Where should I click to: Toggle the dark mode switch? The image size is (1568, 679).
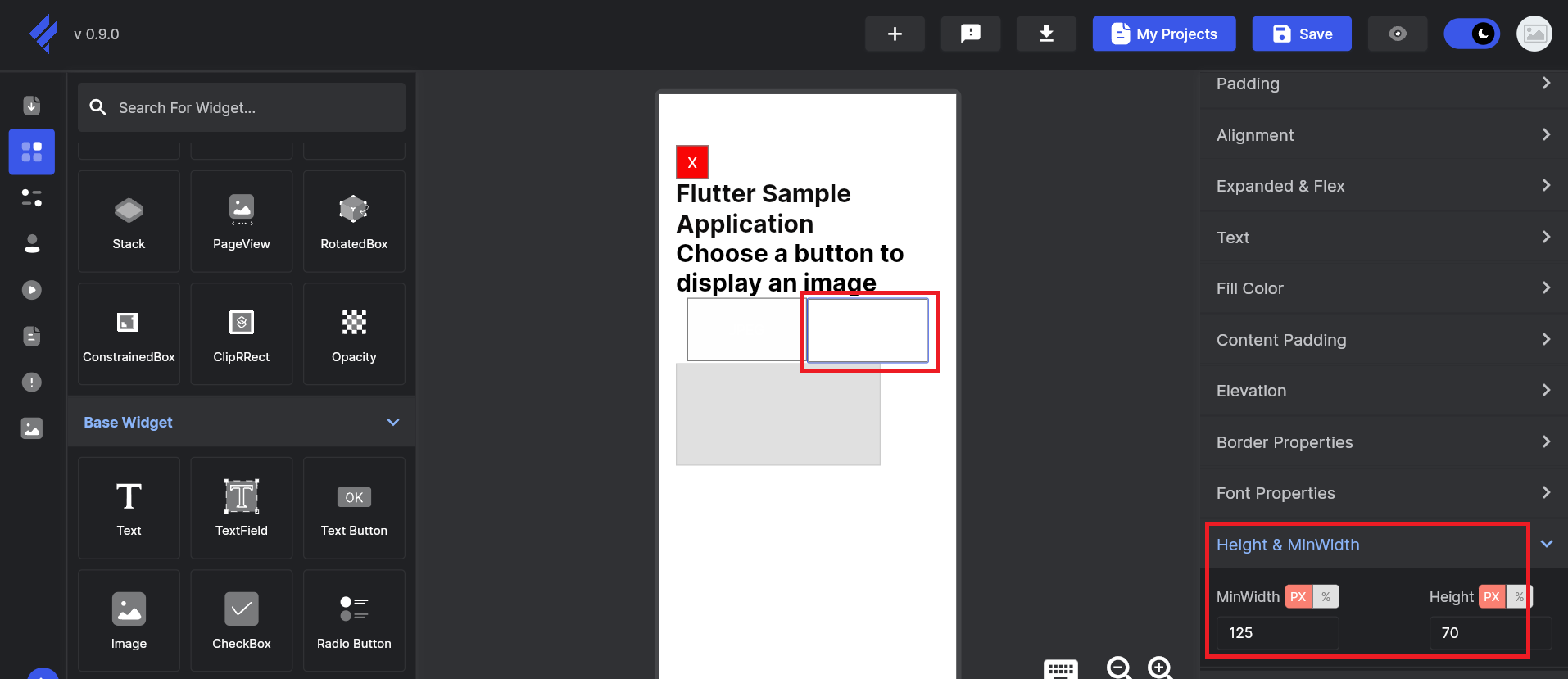1471,34
